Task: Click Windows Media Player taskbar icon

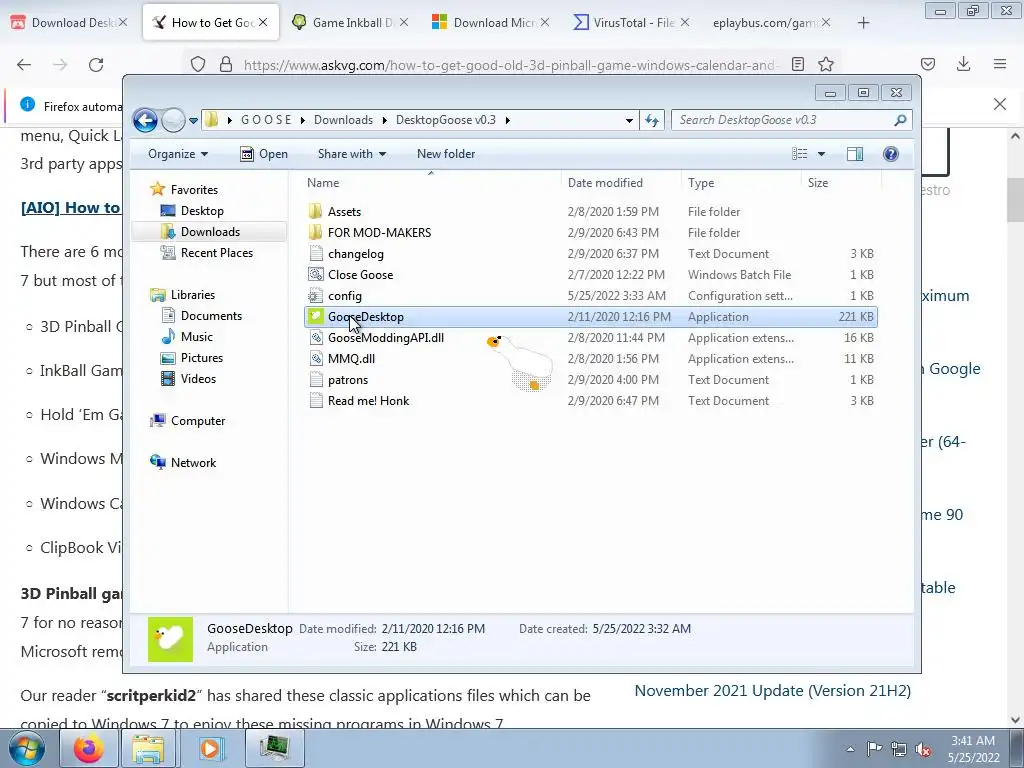Action: click(x=210, y=748)
